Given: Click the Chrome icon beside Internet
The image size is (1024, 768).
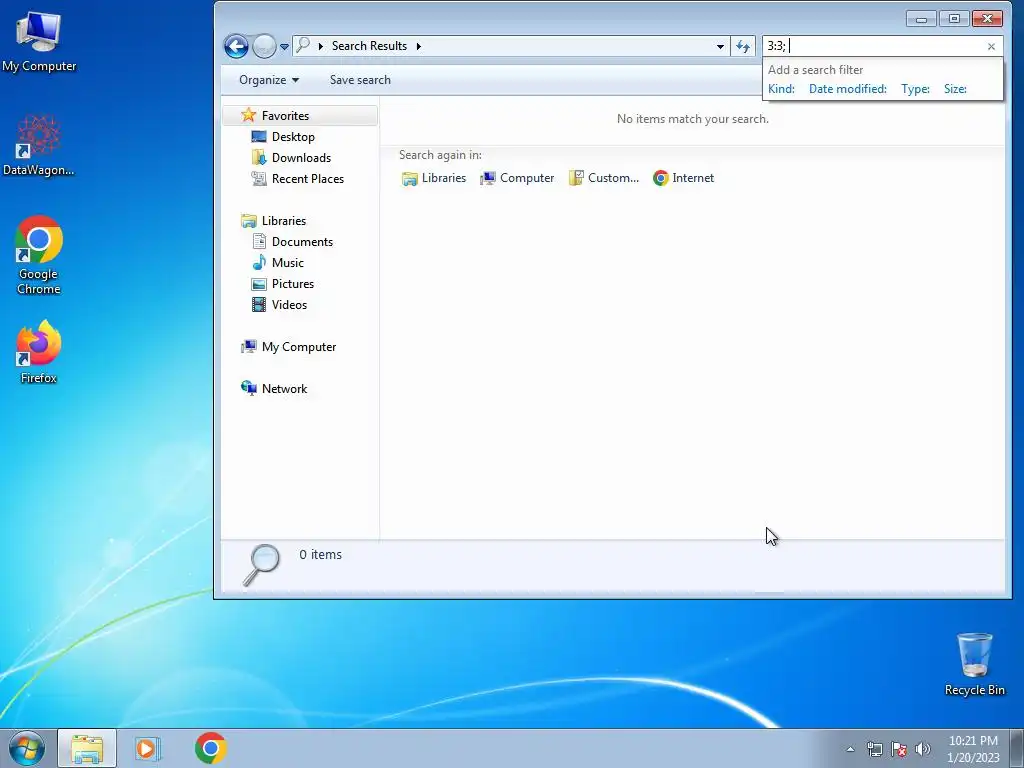Looking at the screenshot, I should (660, 178).
